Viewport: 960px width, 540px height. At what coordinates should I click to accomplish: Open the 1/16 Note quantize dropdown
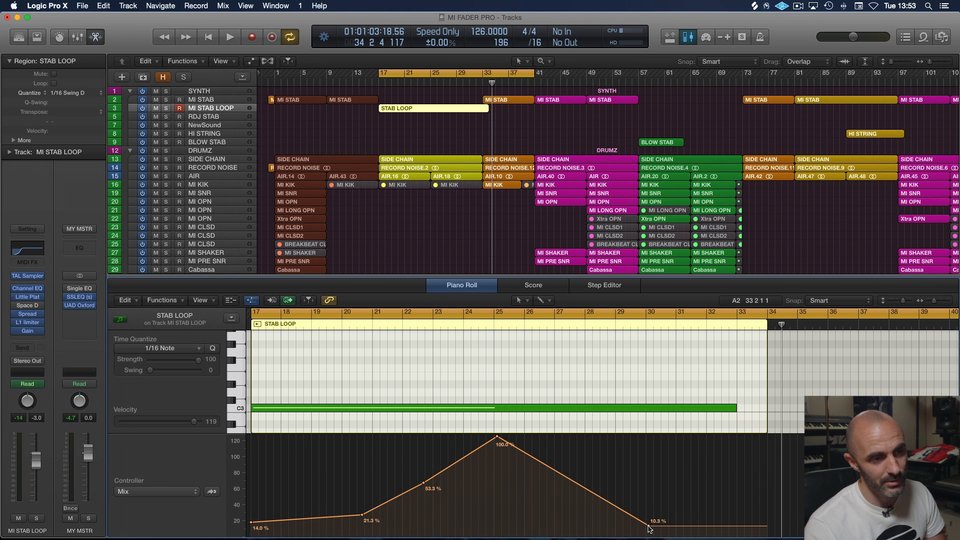[159, 348]
